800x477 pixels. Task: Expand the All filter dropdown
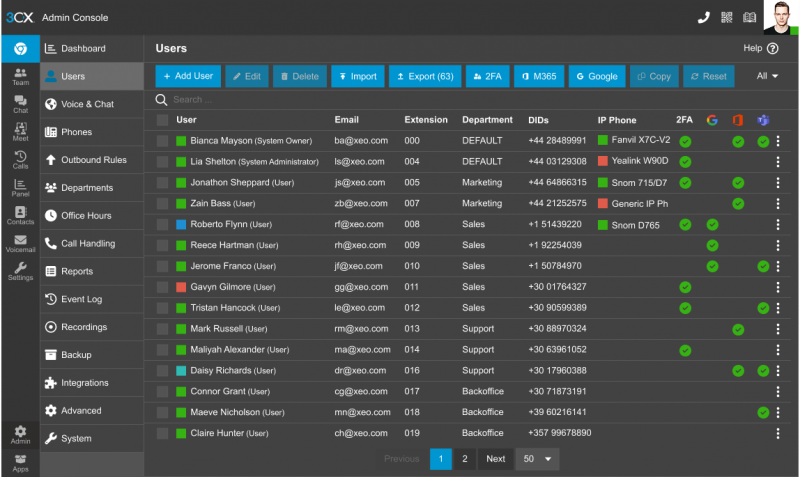(768, 76)
